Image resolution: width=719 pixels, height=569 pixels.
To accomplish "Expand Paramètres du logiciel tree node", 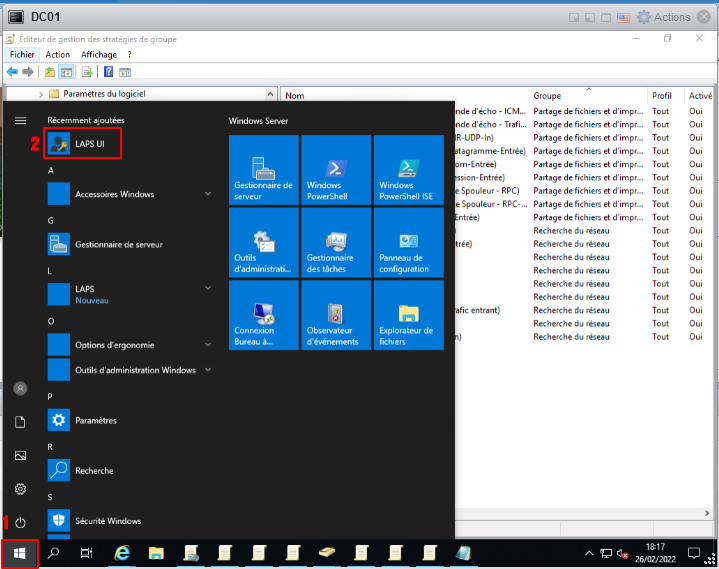I will pyautogui.click(x=41, y=94).
